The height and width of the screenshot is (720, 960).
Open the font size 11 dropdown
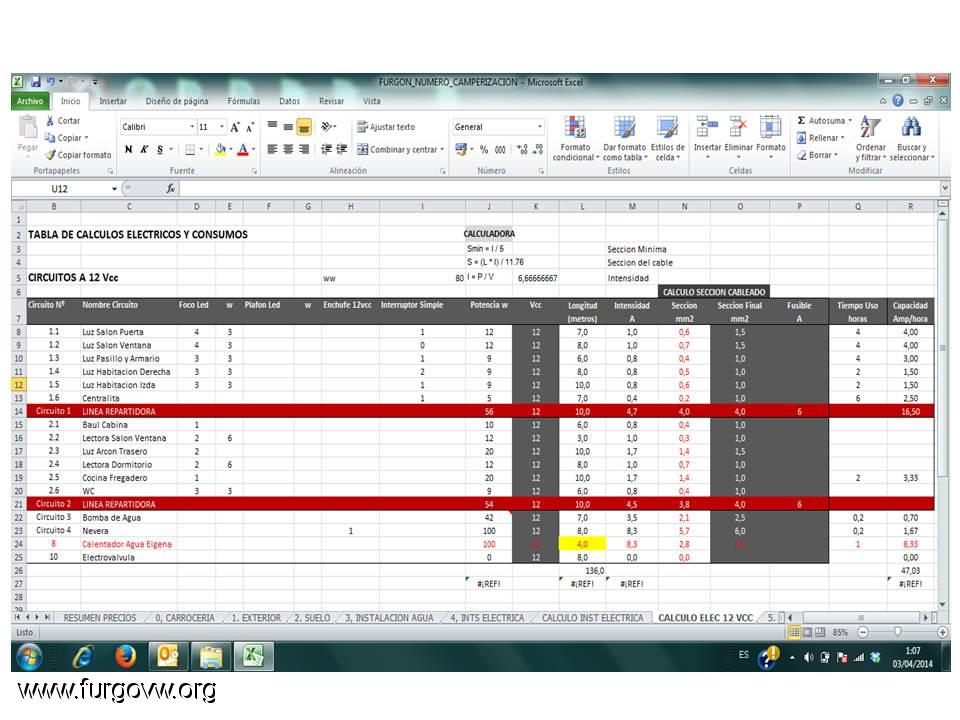coord(222,127)
